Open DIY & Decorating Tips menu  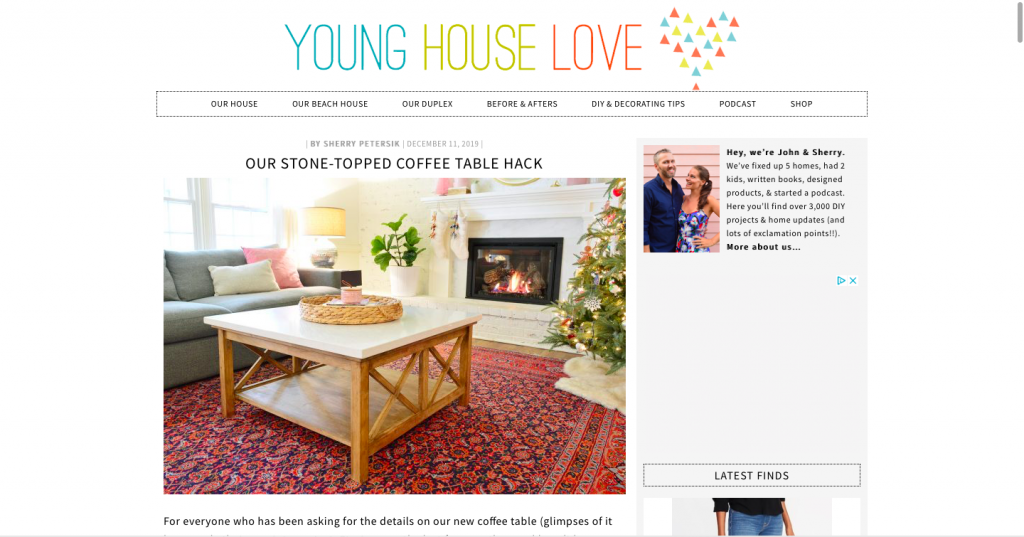point(638,104)
